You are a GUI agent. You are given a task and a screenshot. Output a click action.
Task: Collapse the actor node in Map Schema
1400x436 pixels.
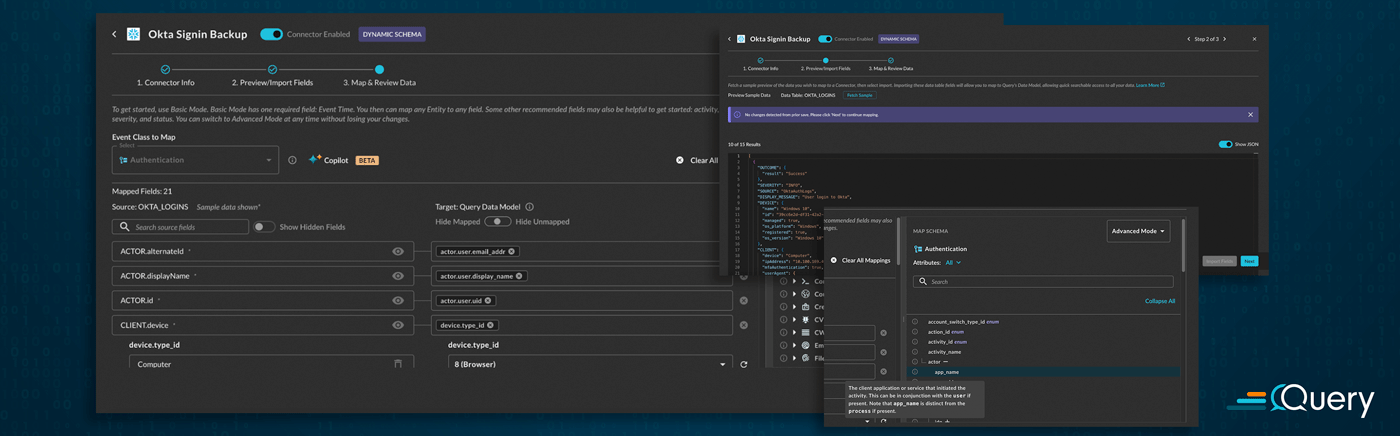(945, 362)
